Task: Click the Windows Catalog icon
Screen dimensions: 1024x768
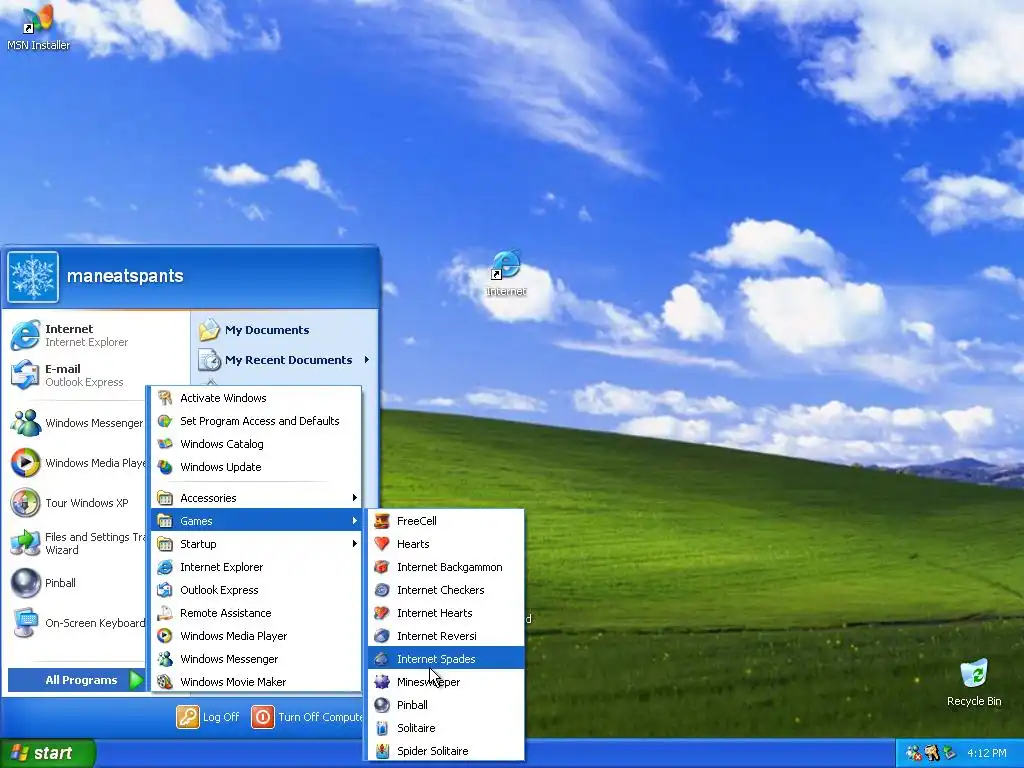Action: coord(165,443)
